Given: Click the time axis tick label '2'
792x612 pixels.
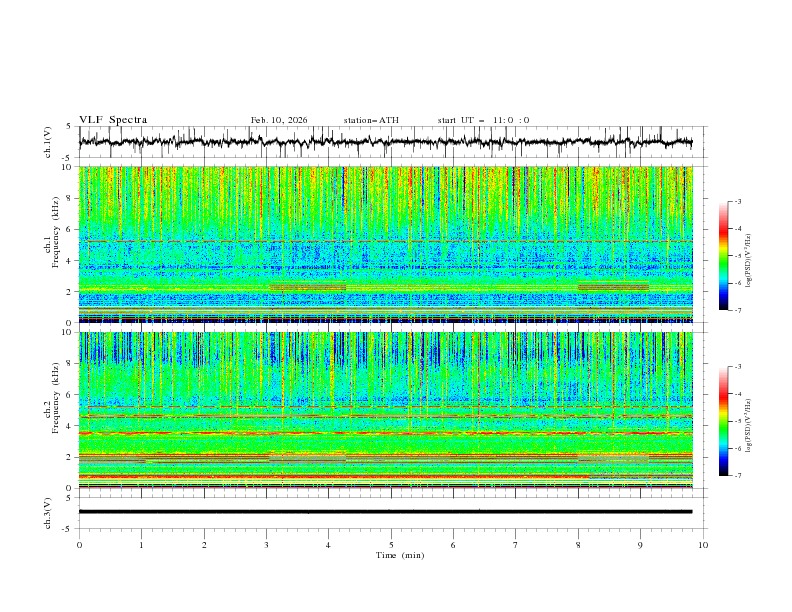Looking at the screenshot, I should (x=204, y=545).
